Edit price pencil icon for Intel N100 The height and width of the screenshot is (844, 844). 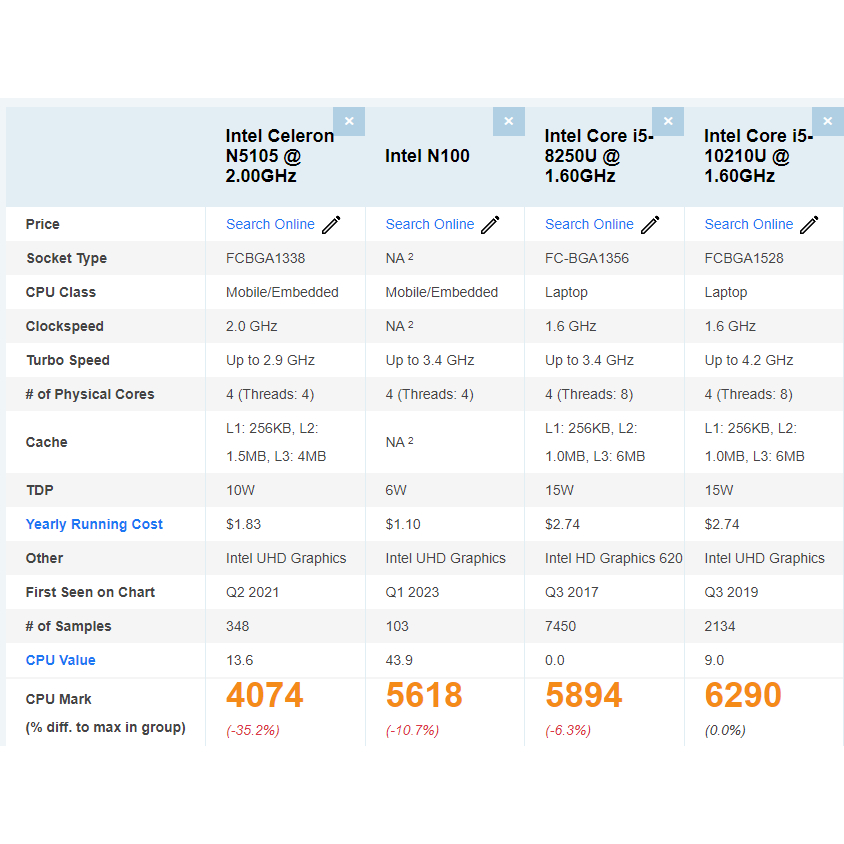click(x=490, y=224)
